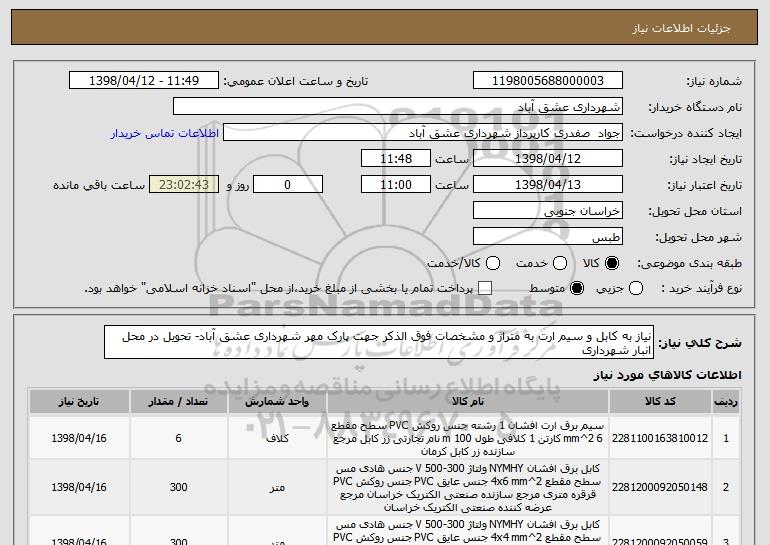Click جزئیات اطلاعات نیاز page header
The width and height of the screenshot is (770, 545).
tap(681, 28)
